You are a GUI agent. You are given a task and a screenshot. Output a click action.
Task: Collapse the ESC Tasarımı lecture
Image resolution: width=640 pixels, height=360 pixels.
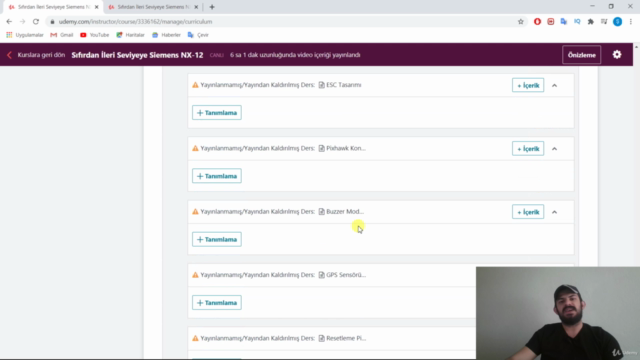click(x=554, y=85)
